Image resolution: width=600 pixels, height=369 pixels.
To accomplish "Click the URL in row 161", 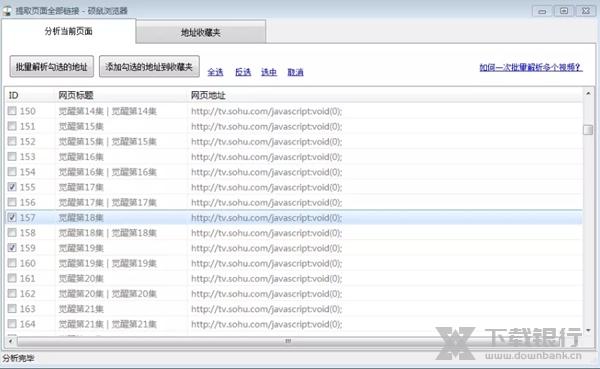I will tap(267, 279).
